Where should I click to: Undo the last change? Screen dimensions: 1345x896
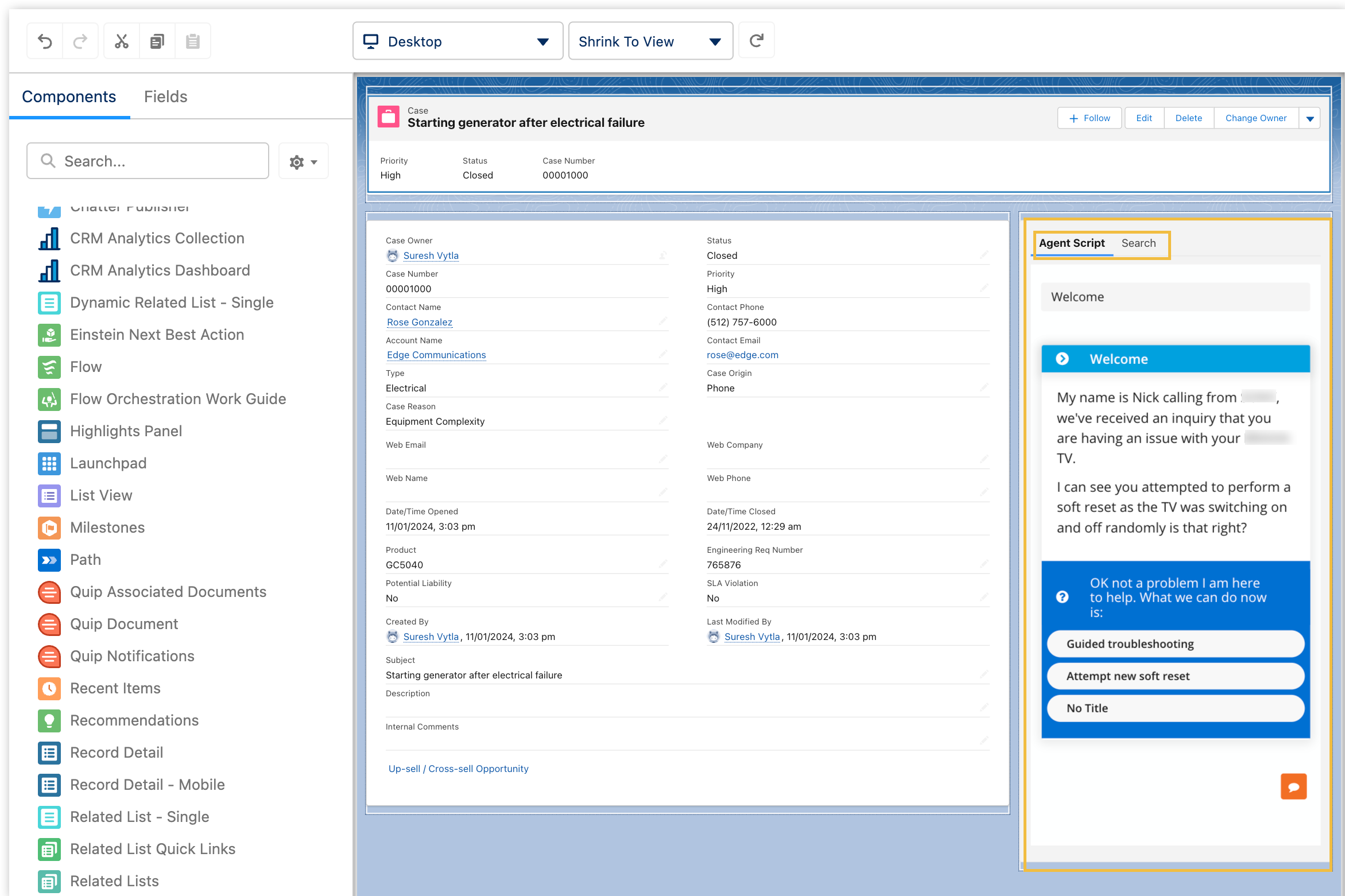pyautogui.click(x=45, y=40)
